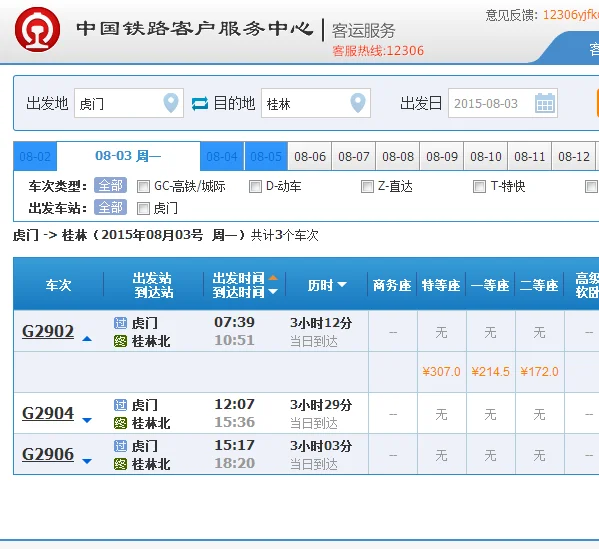Viewport: 599px width, 549px height.
Task: Click the 客运服务 header text
Action: [x=363, y=31]
